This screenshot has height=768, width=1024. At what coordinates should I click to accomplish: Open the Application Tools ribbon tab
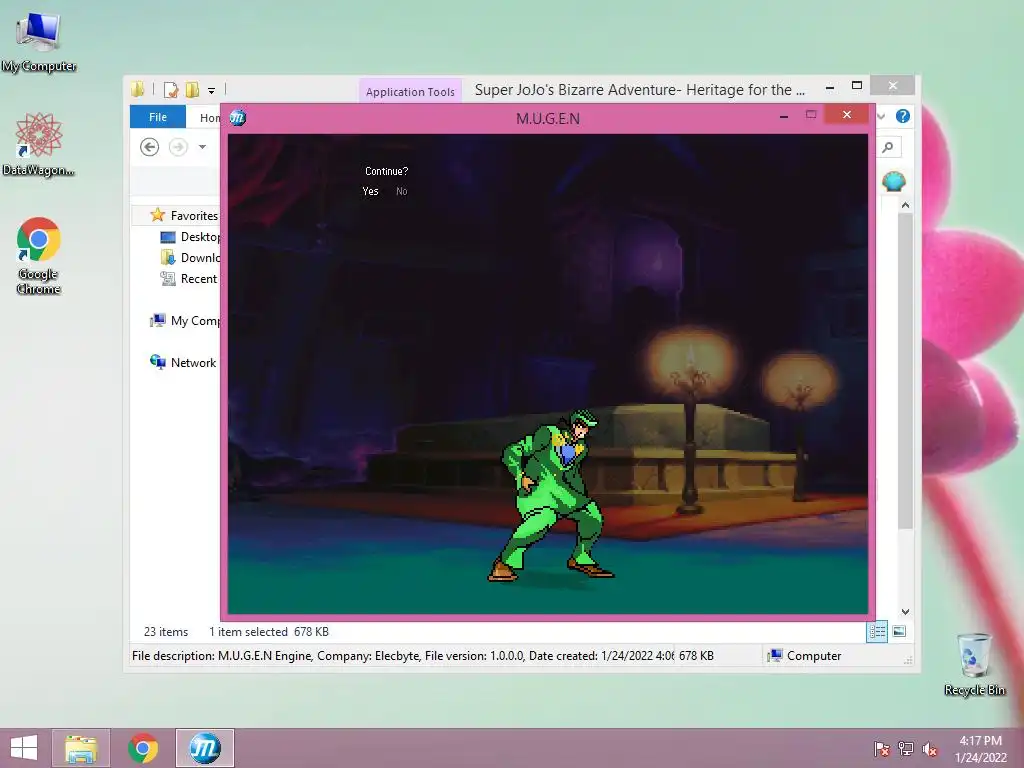(x=410, y=92)
